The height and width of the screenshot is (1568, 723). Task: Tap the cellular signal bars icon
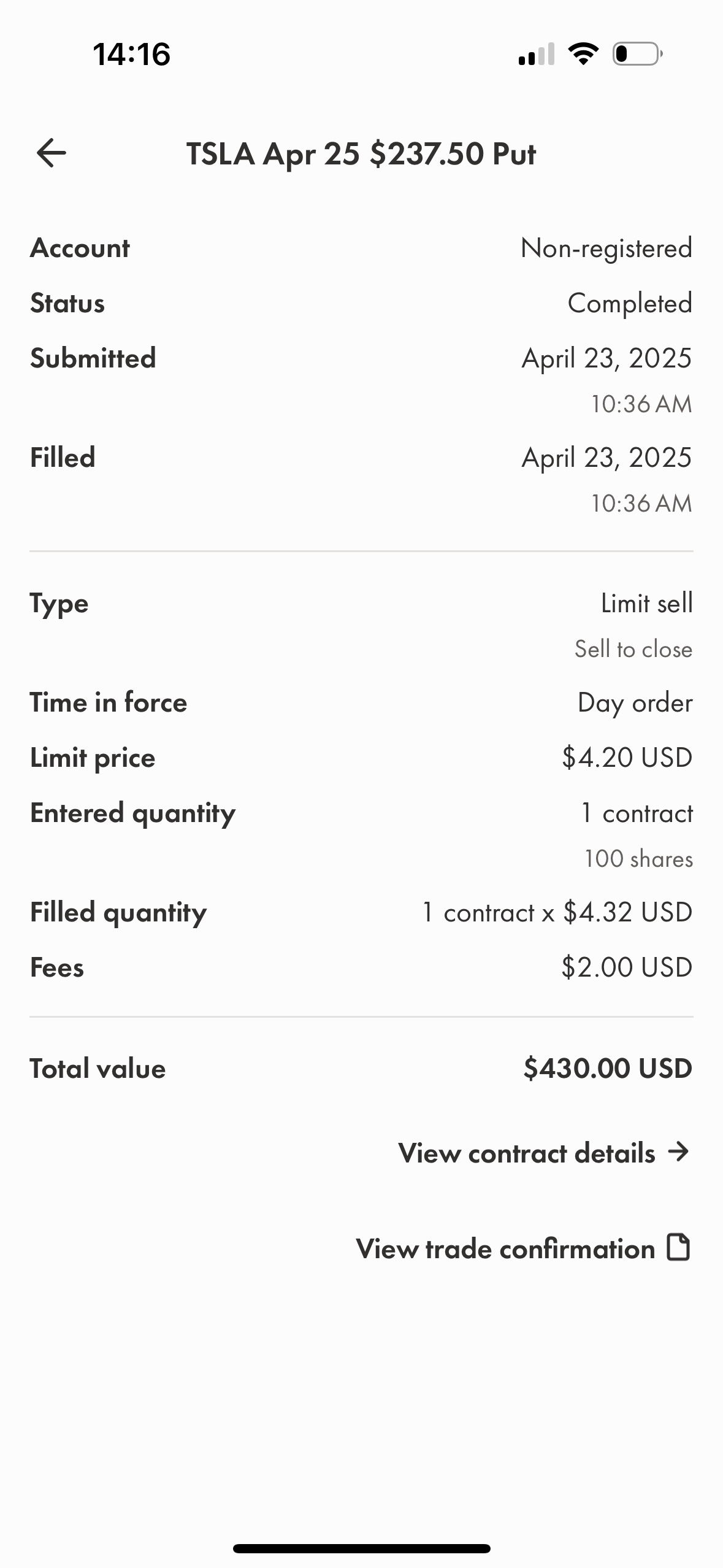(x=537, y=54)
